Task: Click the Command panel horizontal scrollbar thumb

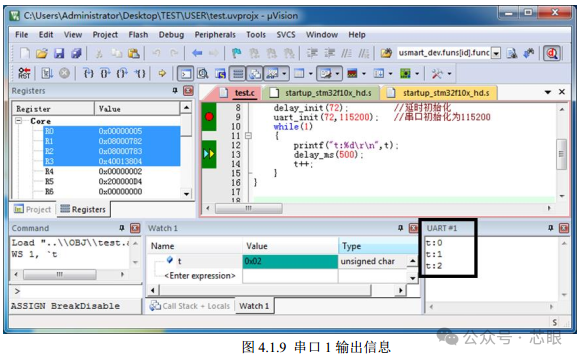Action: pos(60,274)
